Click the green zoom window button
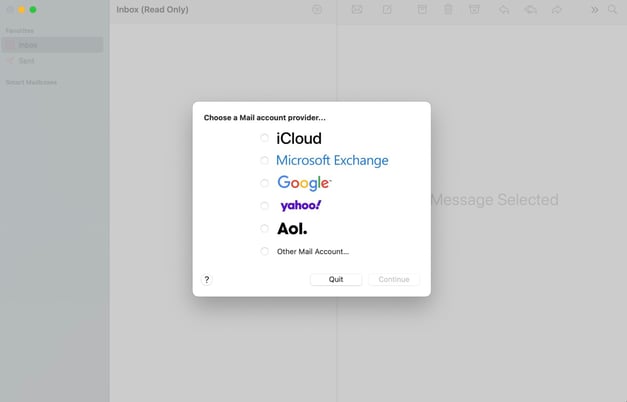Image resolution: width=627 pixels, height=402 pixels. tap(33, 10)
